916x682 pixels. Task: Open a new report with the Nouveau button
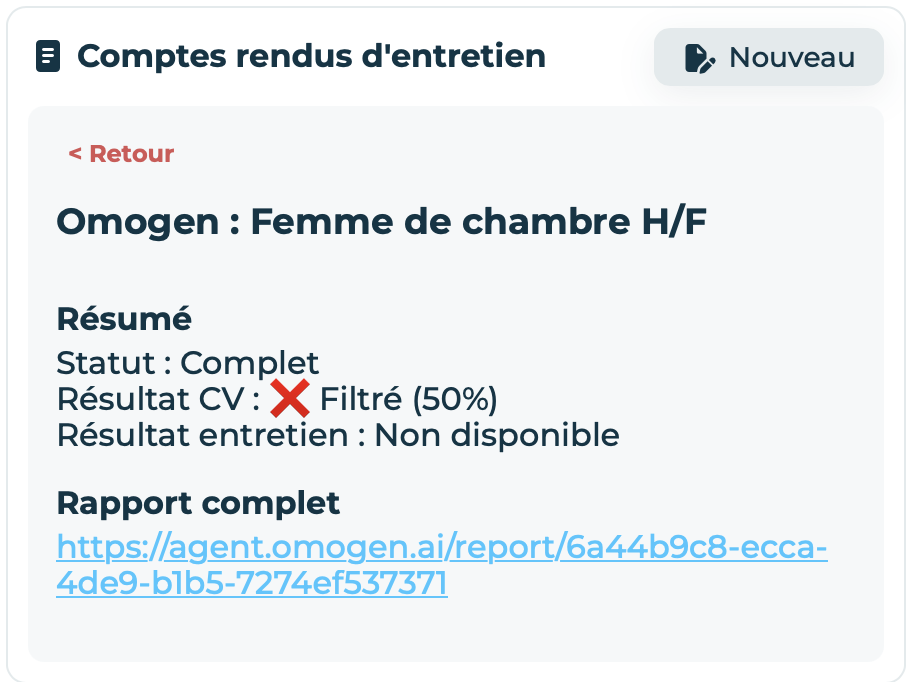click(x=768, y=57)
